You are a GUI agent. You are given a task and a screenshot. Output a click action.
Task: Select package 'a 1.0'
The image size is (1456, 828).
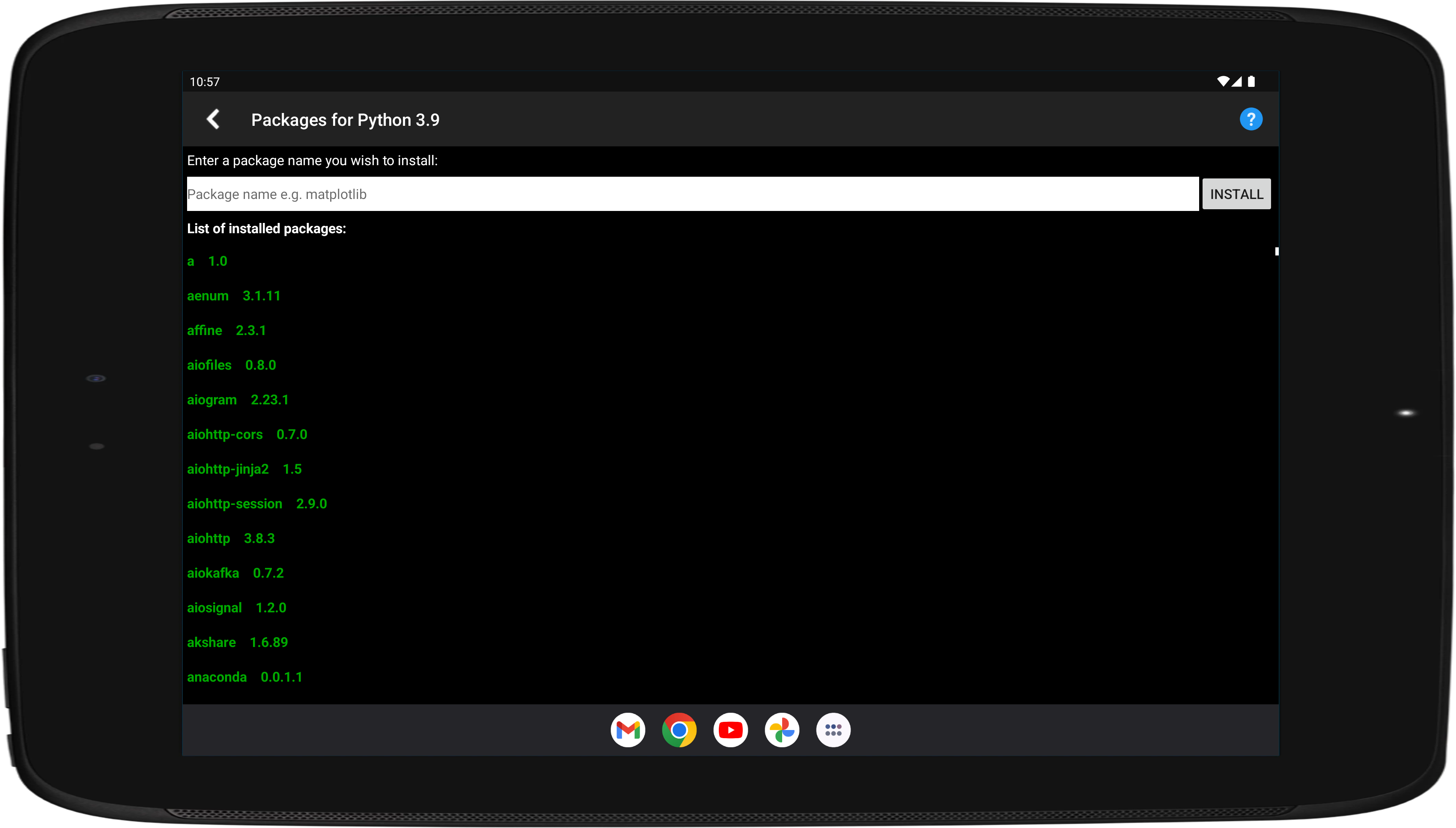coord(207,261)
